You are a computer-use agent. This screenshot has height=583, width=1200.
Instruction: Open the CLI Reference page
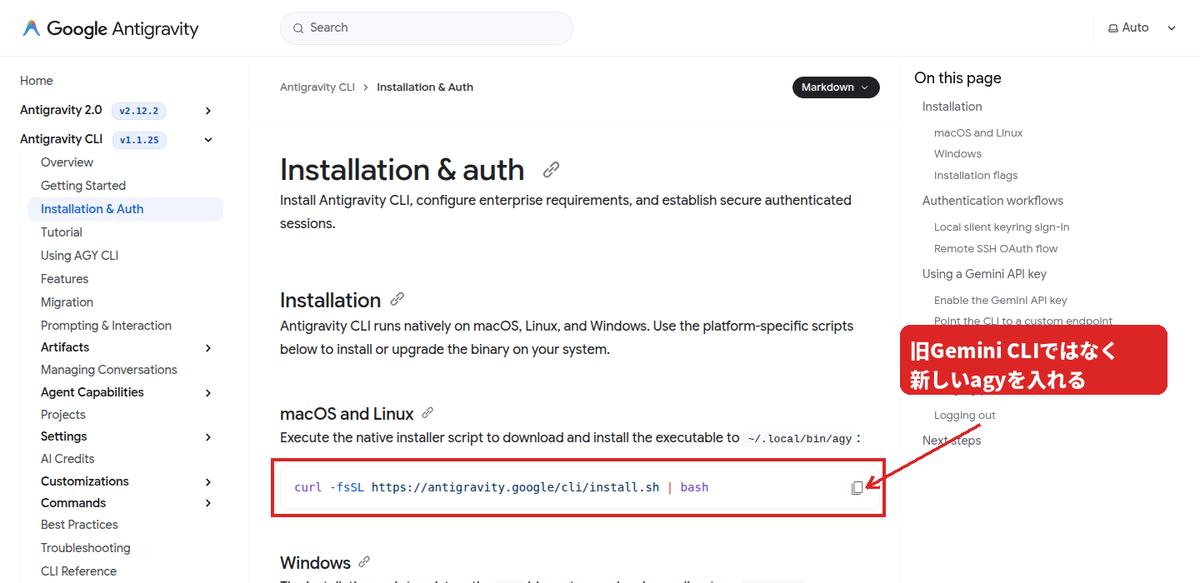coord(78,572)
